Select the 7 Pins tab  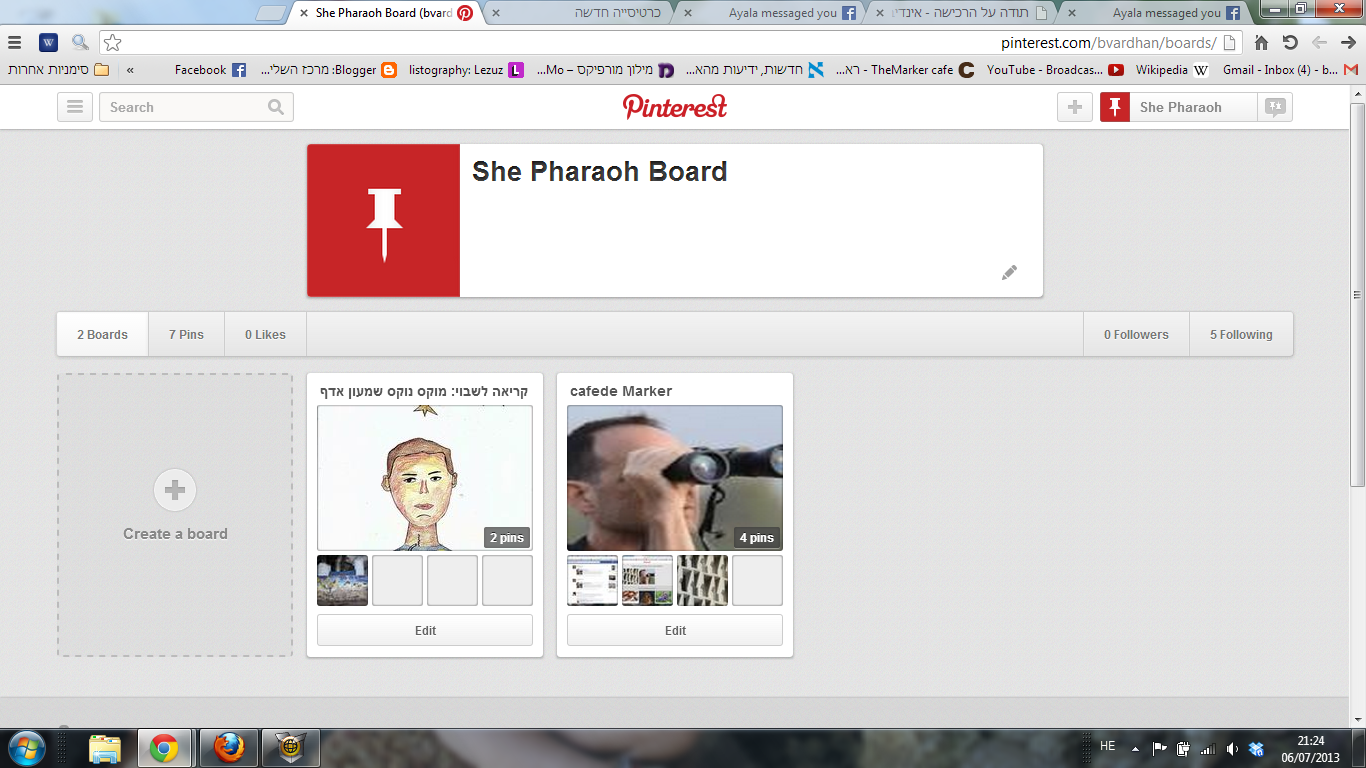pyautogui.click(x=186, y=334)
